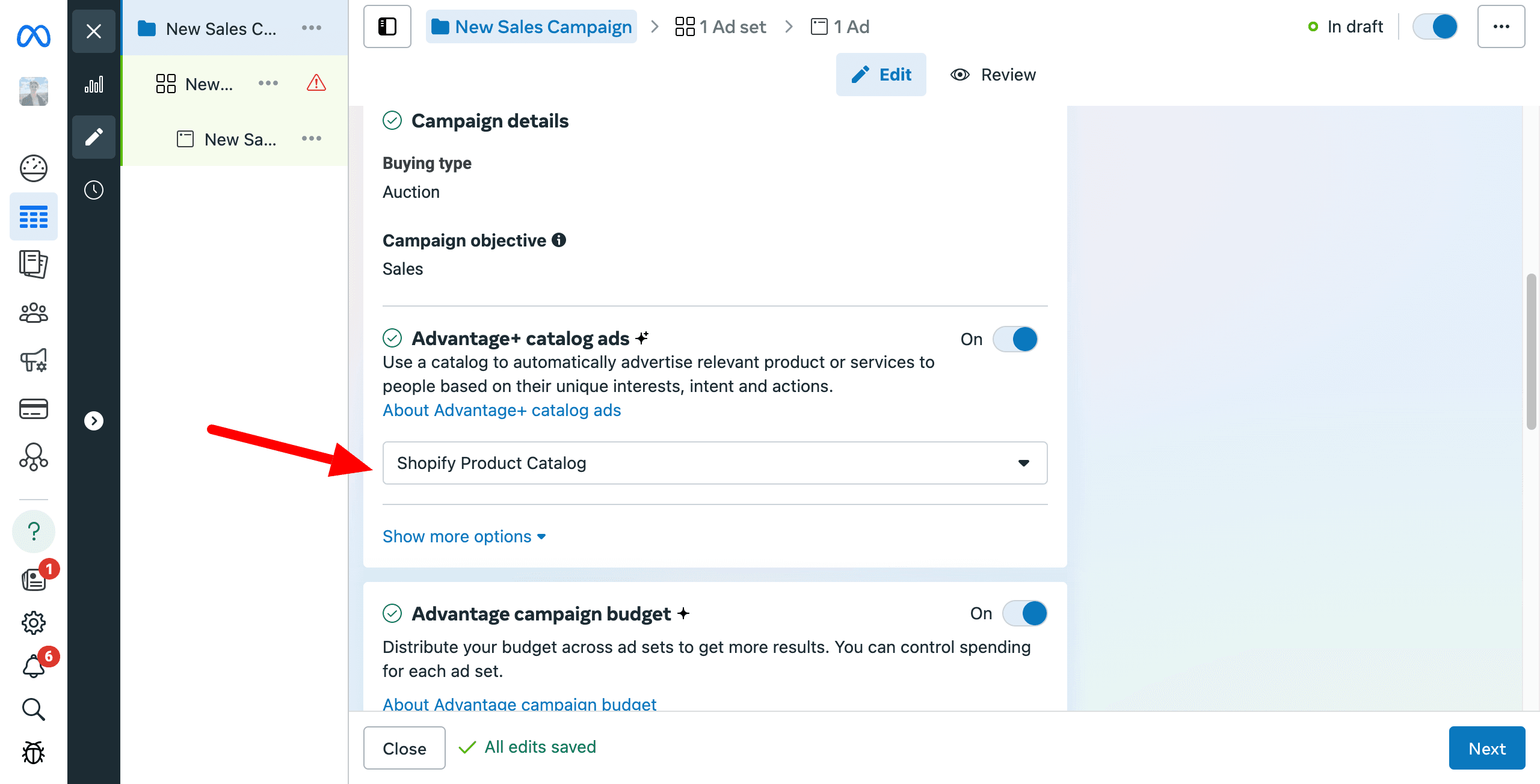Expand the collapsed panel with the arrow chevron

(x=93, y=421)
